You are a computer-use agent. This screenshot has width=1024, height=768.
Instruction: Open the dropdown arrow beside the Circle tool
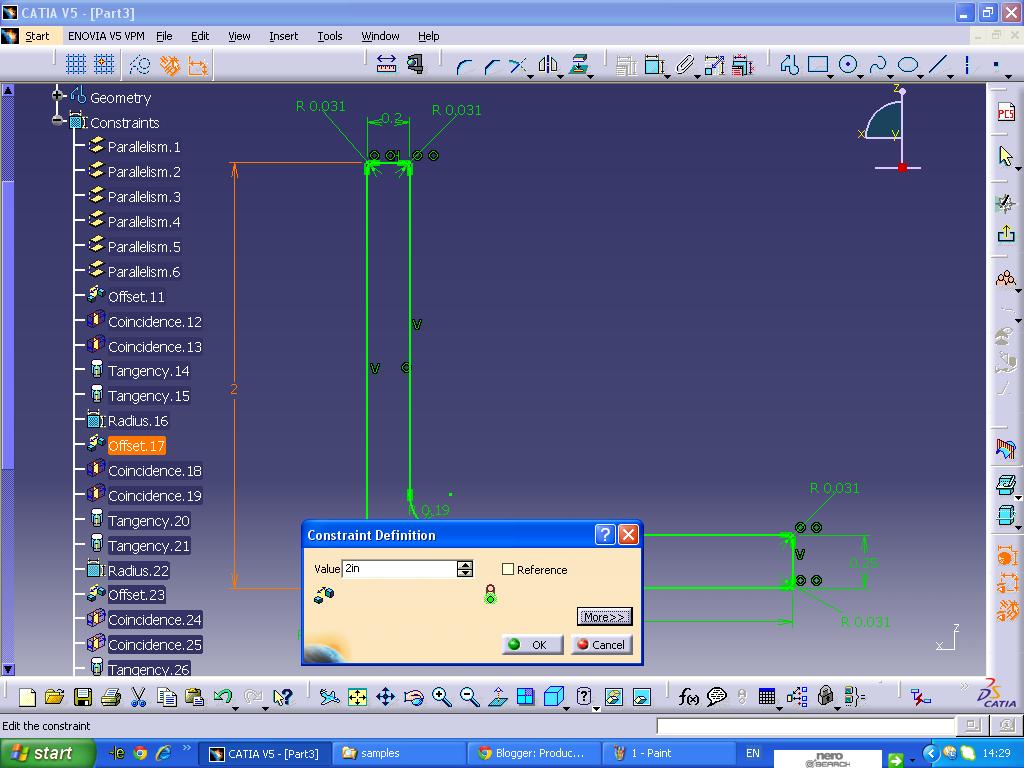(861, 77)
